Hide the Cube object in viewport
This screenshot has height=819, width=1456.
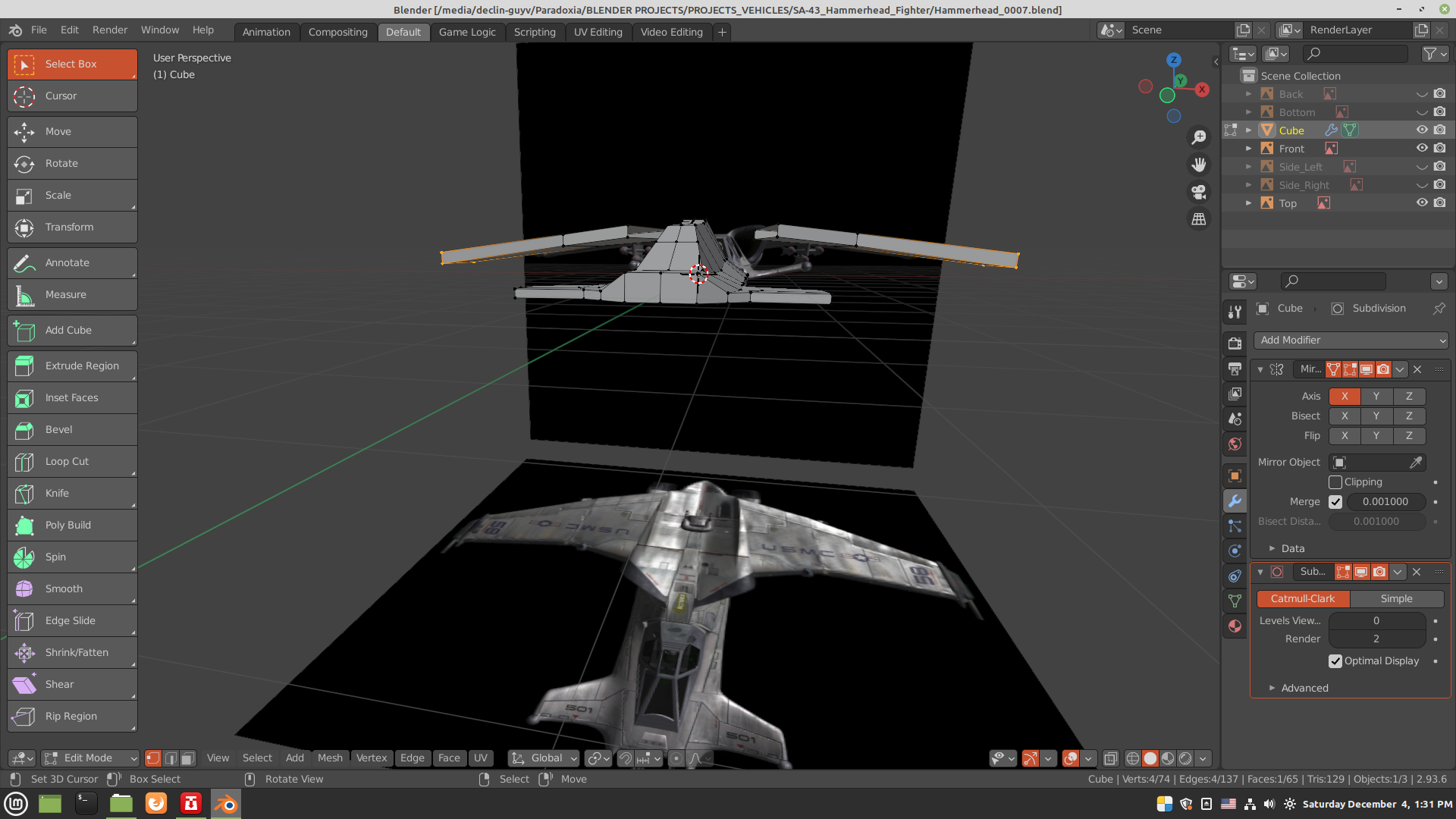[x=1422, y=130]
